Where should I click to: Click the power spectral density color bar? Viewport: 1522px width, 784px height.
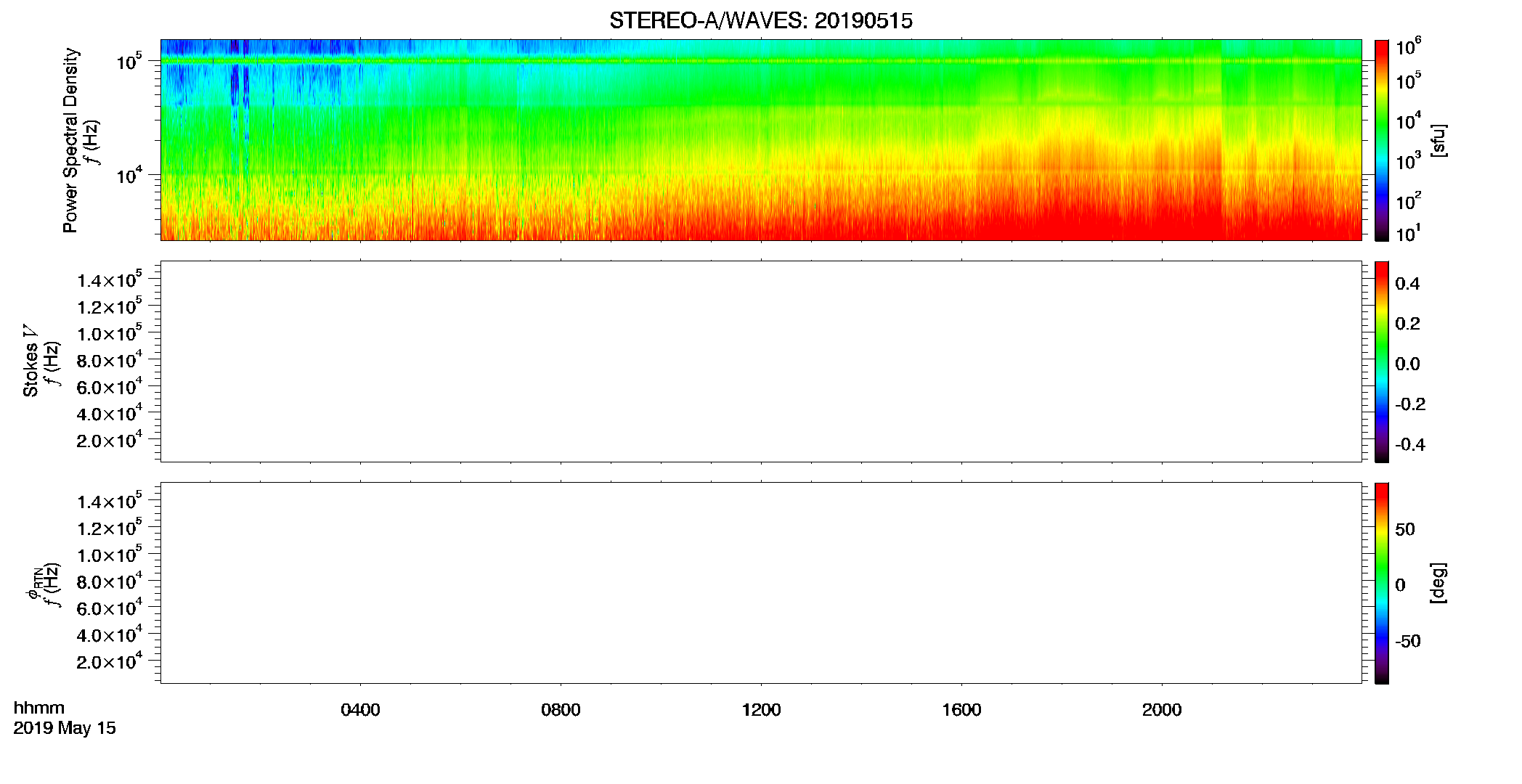click(1382, 140)
